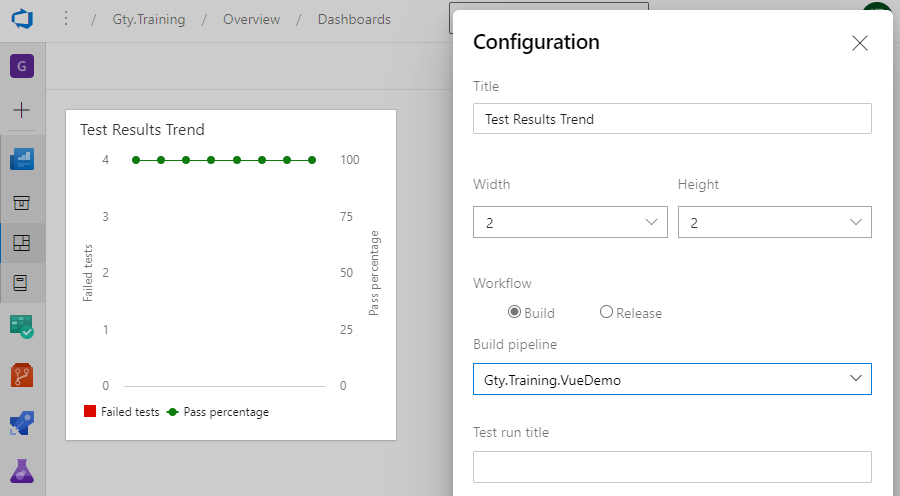The height and width of the screenshot is (496, 900).
Task: Click the red Failed tests legend swatch
Action: (90, 411)
